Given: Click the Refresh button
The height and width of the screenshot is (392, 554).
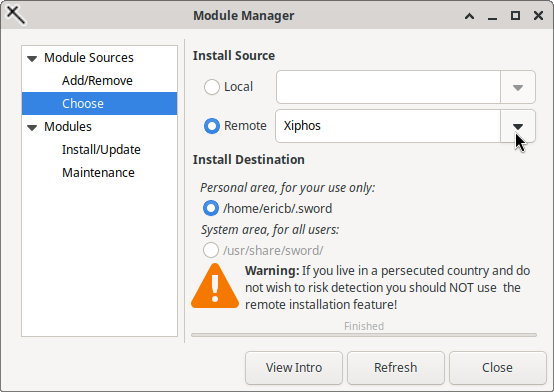Looking at the screenshot, I should point(396,368).
